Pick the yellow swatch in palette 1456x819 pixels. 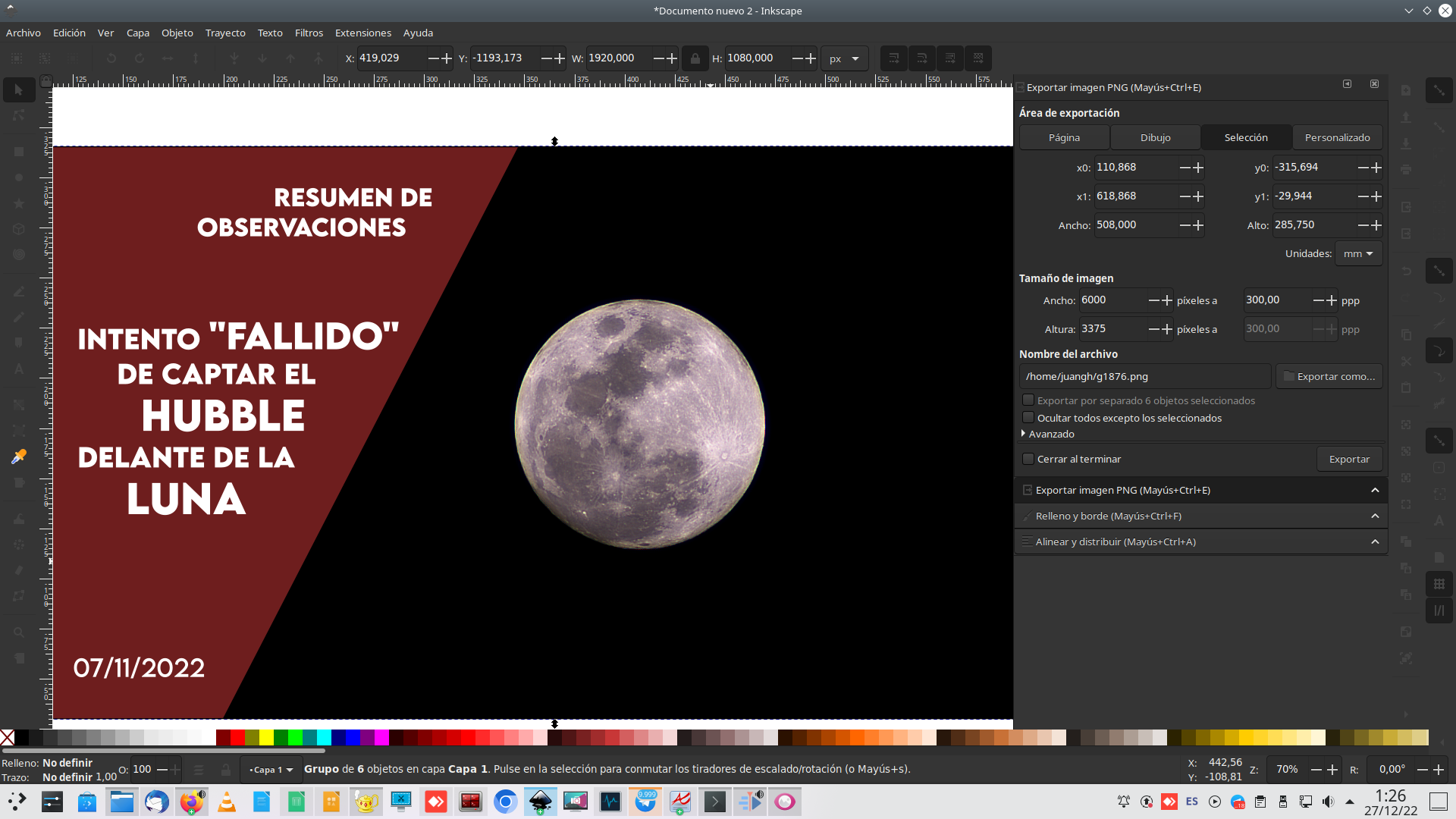click(x=267, y=737)
